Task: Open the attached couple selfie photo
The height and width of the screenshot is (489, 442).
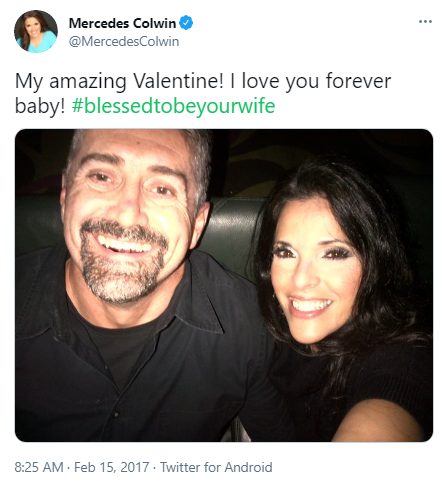Action: coord(224,285)
